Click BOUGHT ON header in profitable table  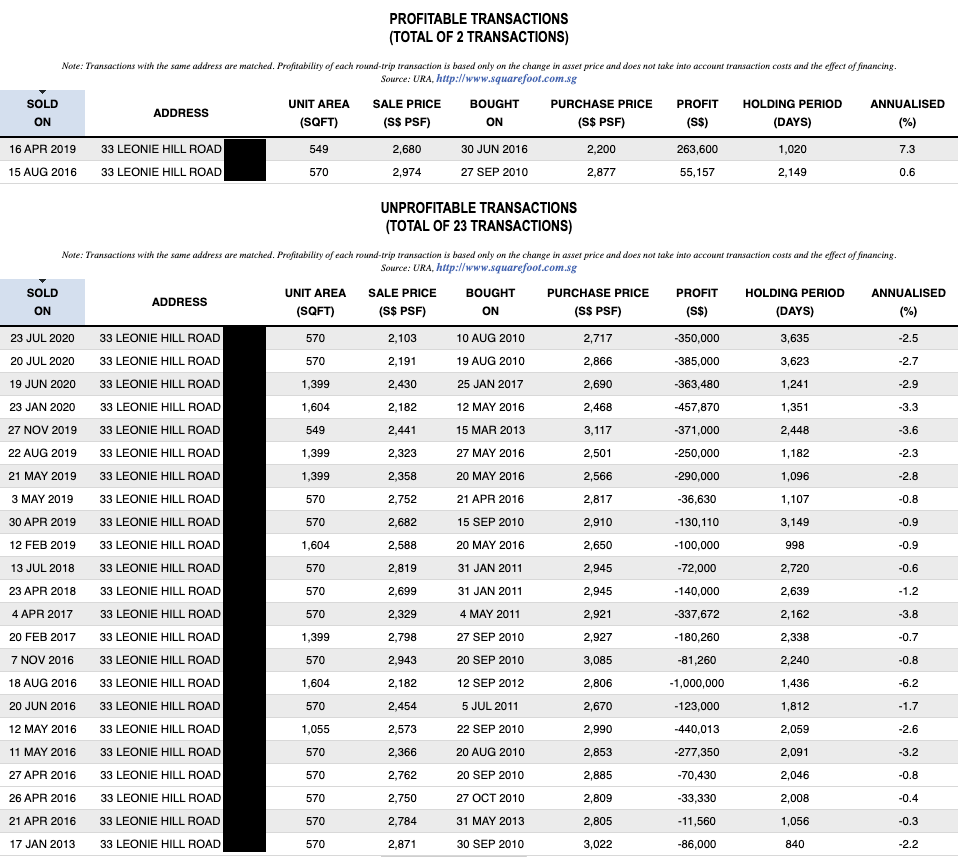click(494, 113)
